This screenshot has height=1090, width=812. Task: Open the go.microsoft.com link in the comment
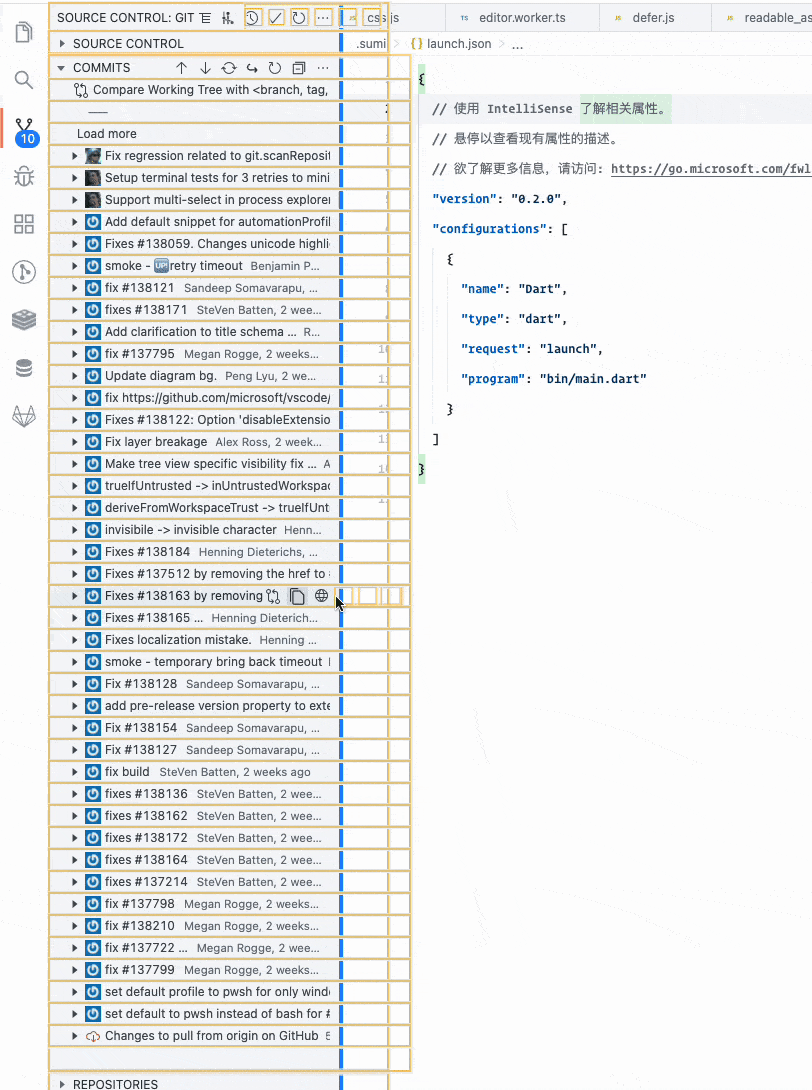click(x=710, y=169)
